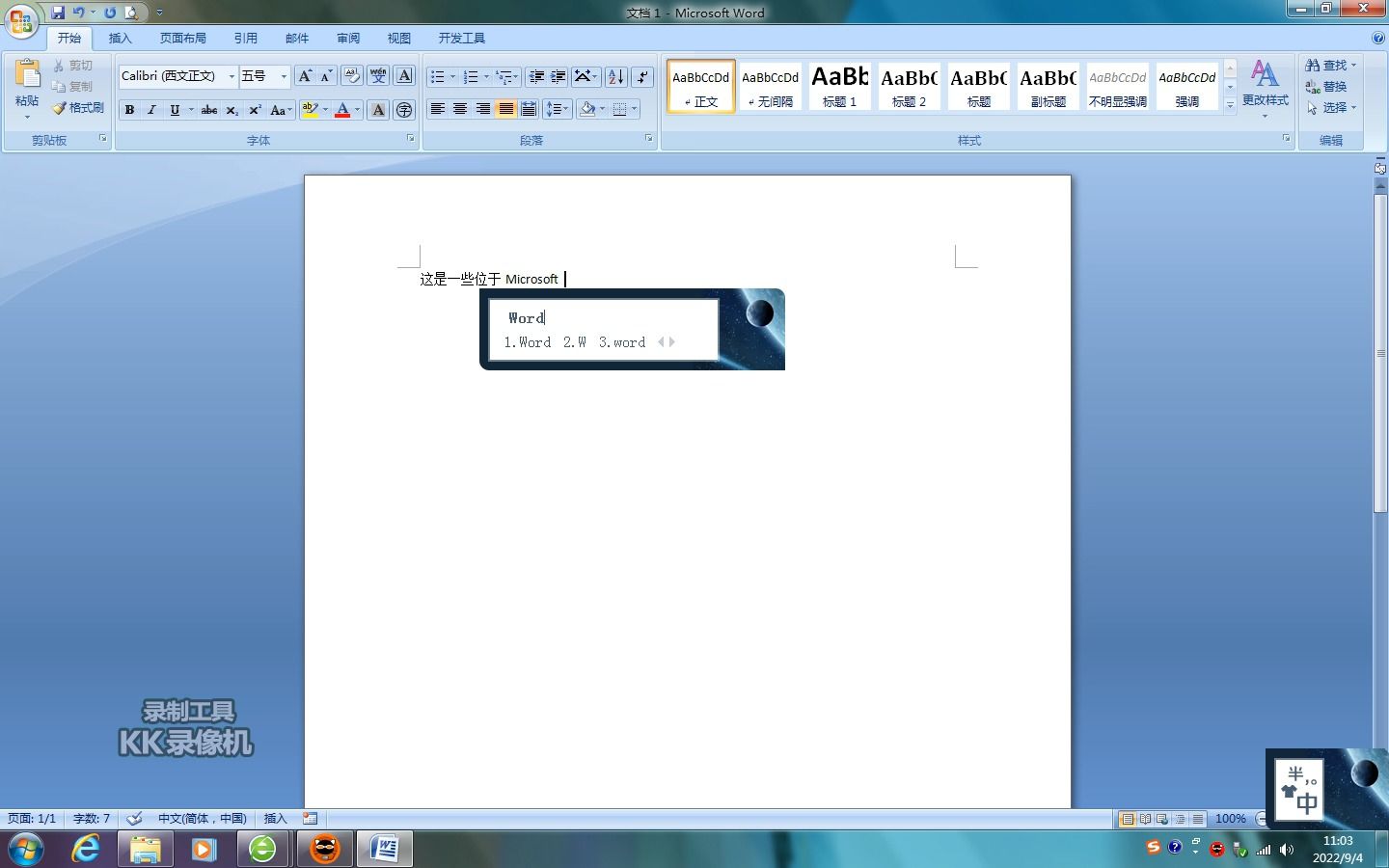The height and width of the screenshot is (868, 1389).
Task: Switch to 视图 ribbon tab
Action: click(x=399, y=39)
